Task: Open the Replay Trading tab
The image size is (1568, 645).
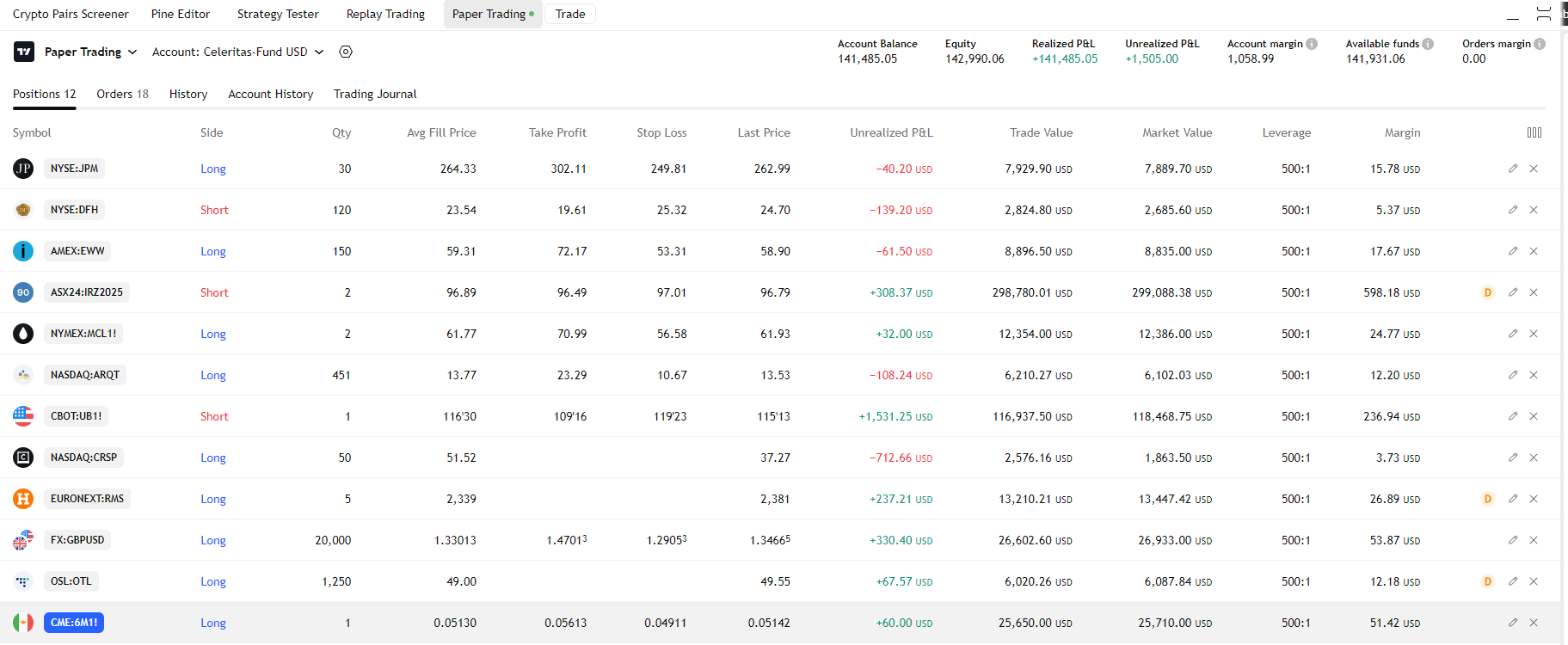Action: pos(385,14)
